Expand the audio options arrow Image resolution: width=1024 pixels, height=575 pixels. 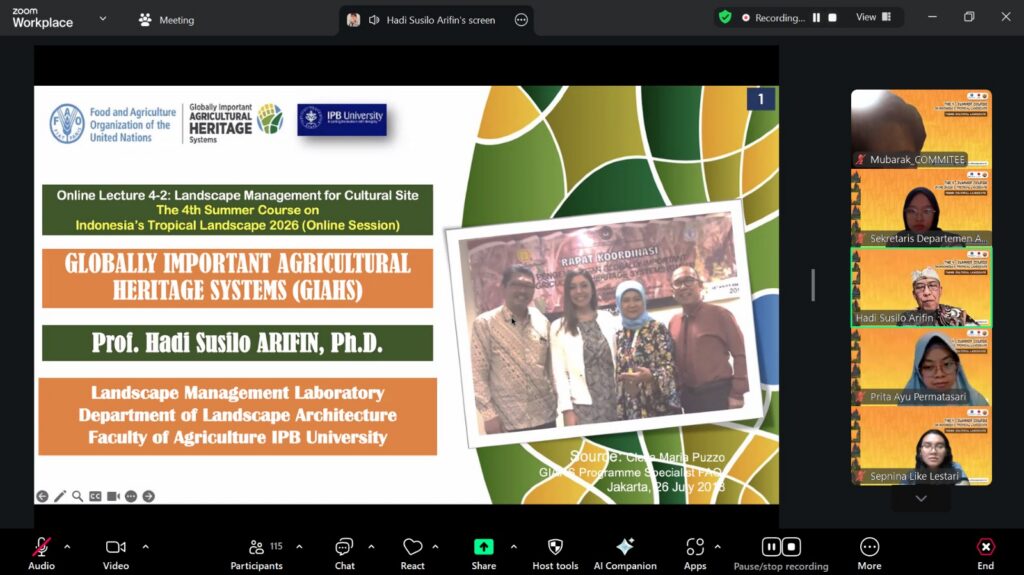pyautogui.click(x=67, y=547)
